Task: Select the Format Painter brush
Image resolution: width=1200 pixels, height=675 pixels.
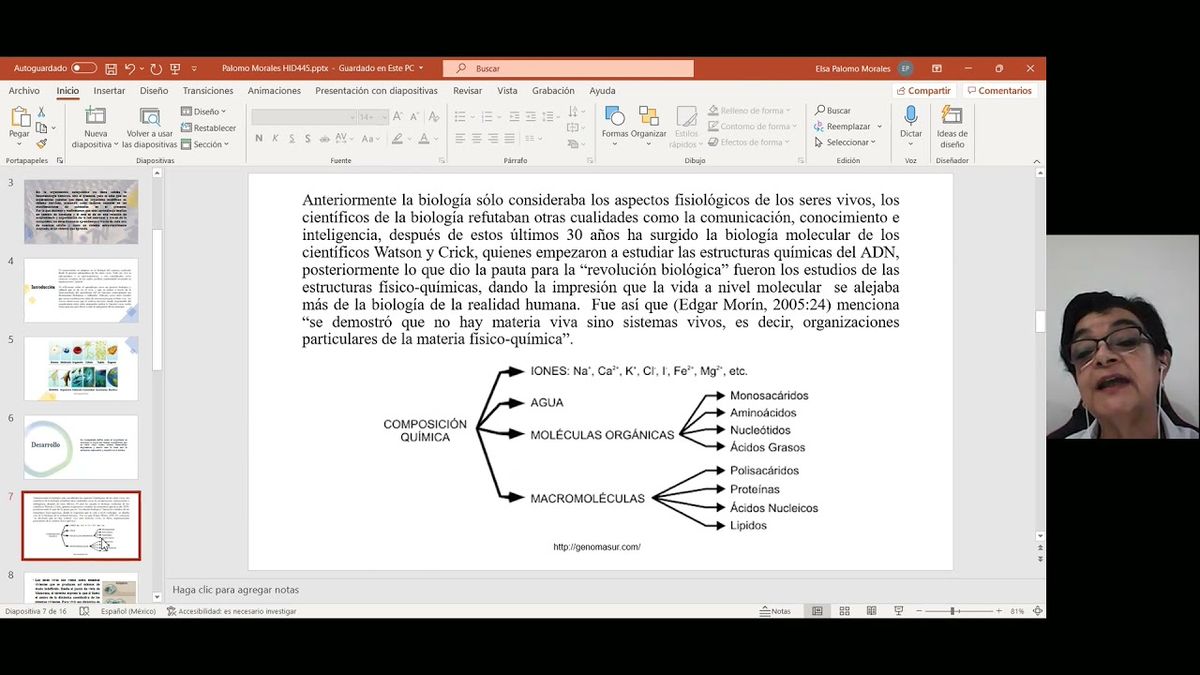Action: (x=41, y=143)
